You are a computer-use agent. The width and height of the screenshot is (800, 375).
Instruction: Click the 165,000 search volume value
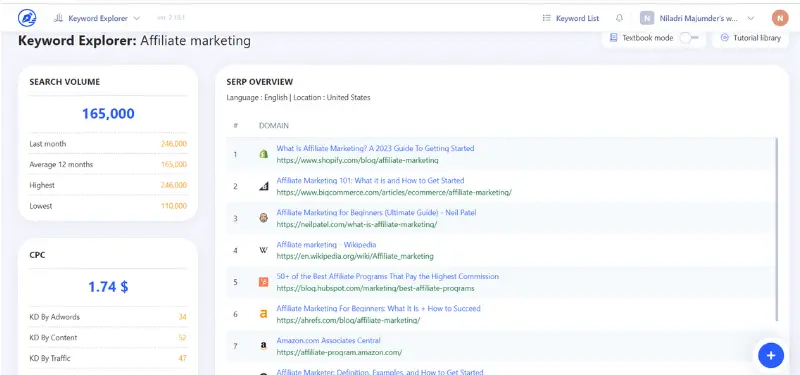click(x=108, y=114)
